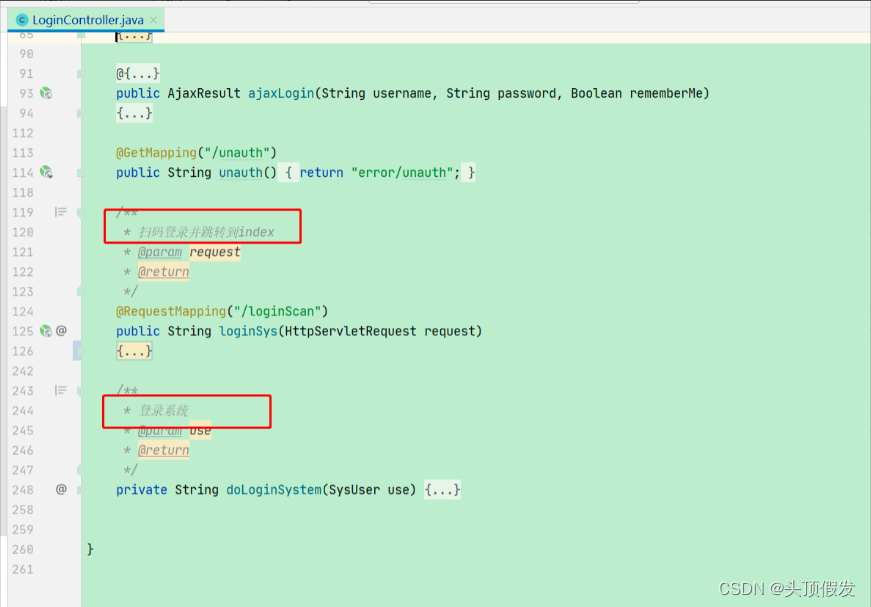Click the rendered-doc gutter icon on line 119
The image size is (871, 607).
(x=62, y=212)
